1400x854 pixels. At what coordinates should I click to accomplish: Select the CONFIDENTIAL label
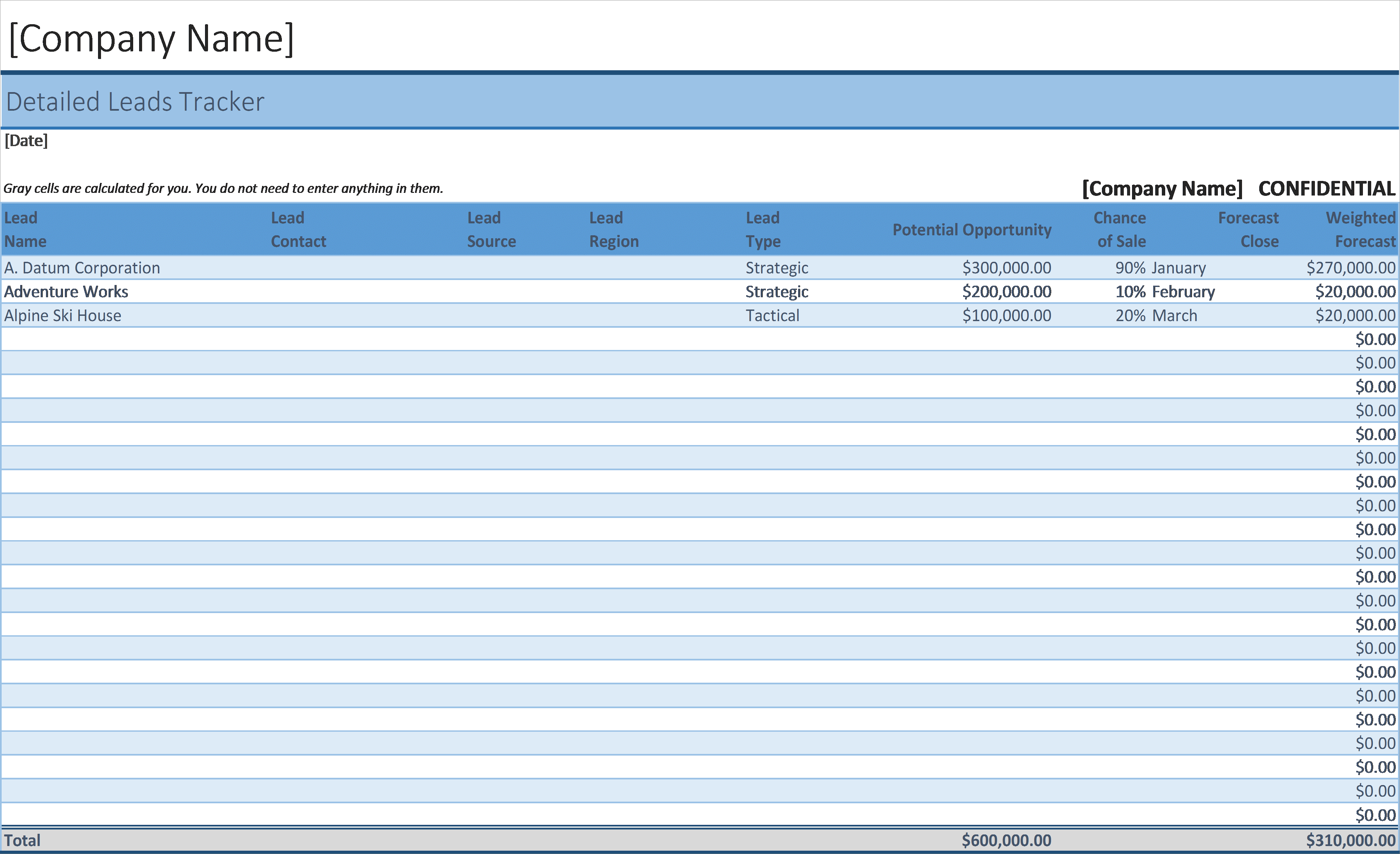coord(1327,188)
